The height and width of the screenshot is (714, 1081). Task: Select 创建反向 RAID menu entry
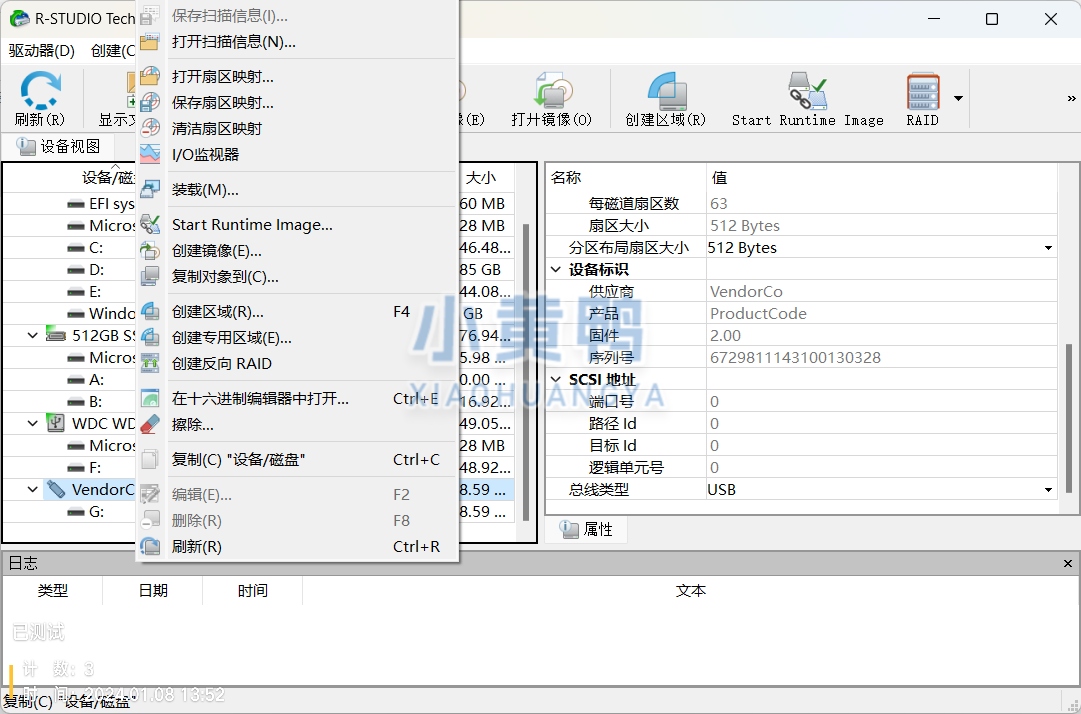coord(298,363)
